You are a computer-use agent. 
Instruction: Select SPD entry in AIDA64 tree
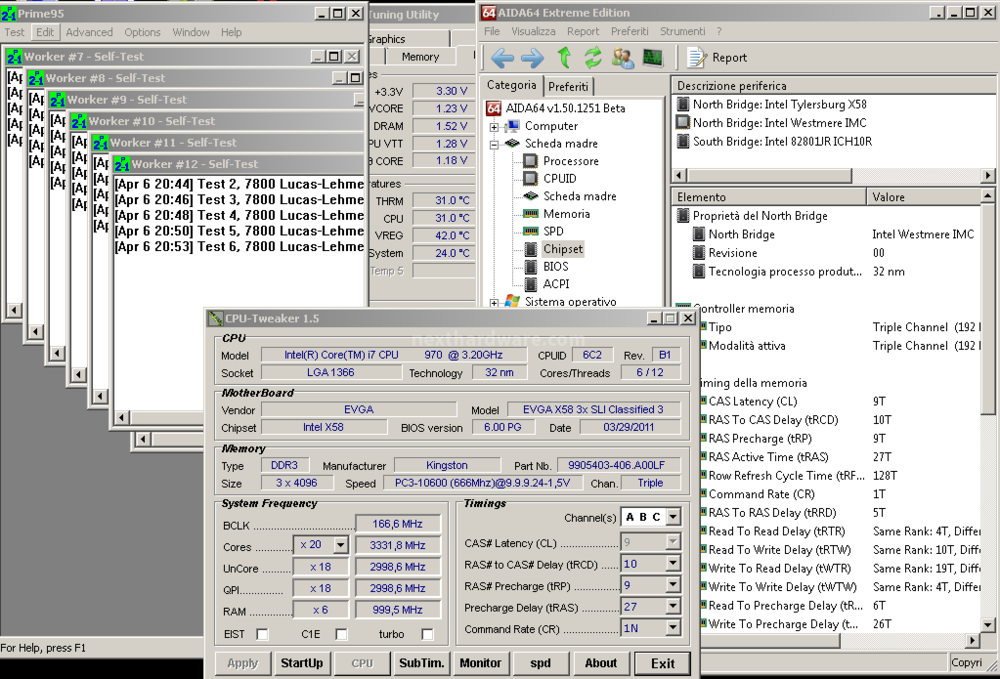553,231
